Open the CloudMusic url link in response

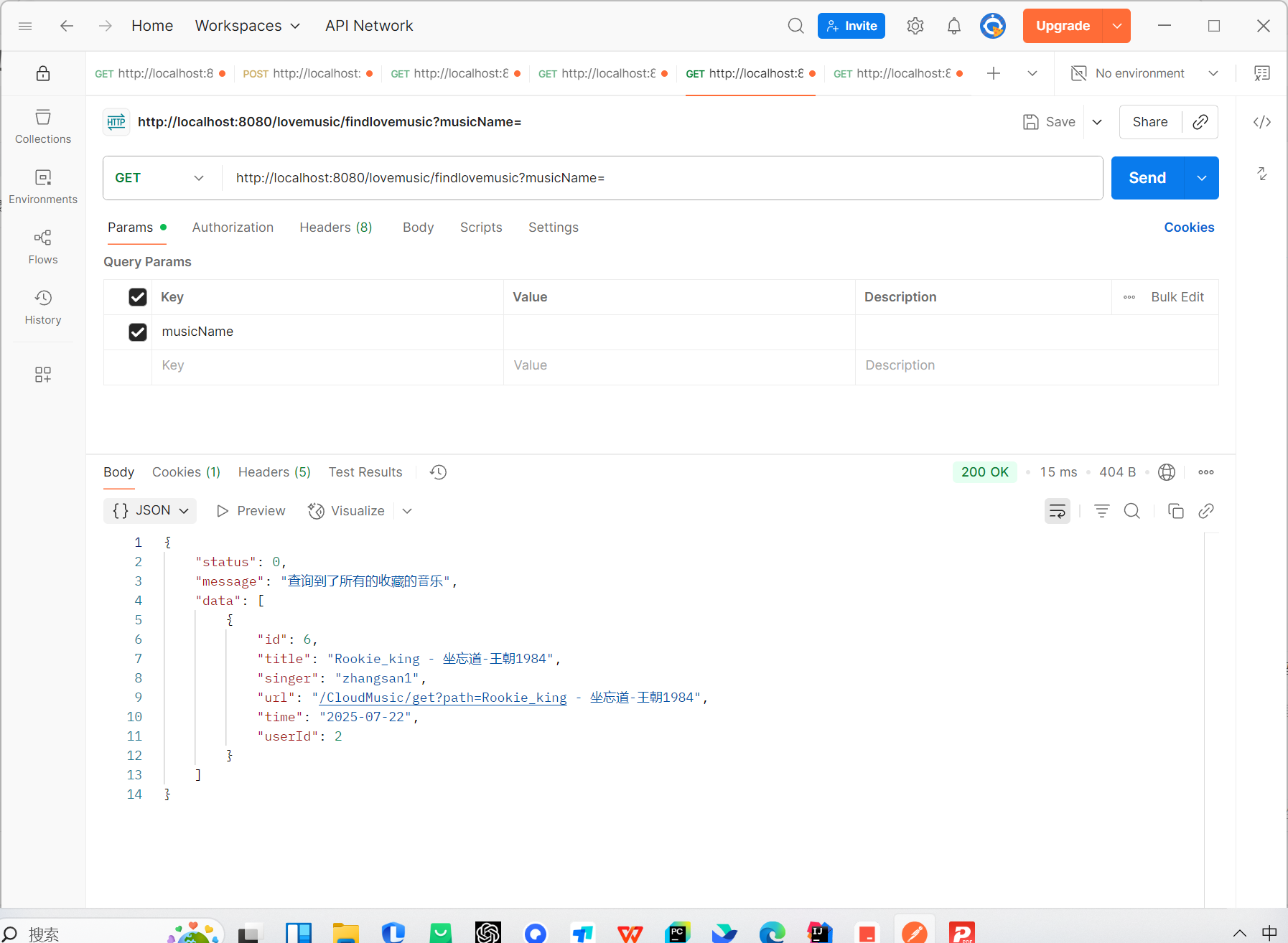(443, 698)
